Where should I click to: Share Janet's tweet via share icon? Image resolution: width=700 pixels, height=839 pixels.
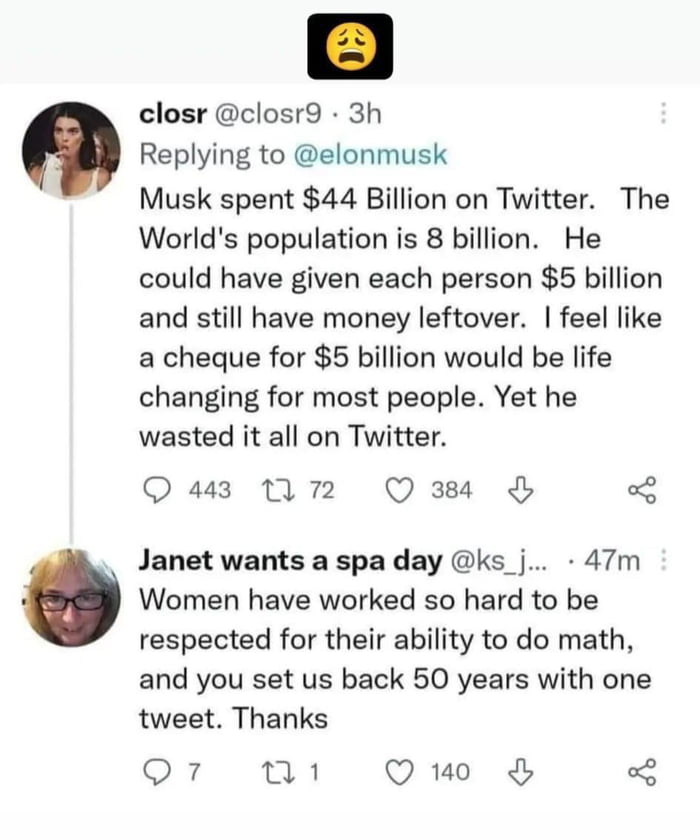tap(640, 772)
